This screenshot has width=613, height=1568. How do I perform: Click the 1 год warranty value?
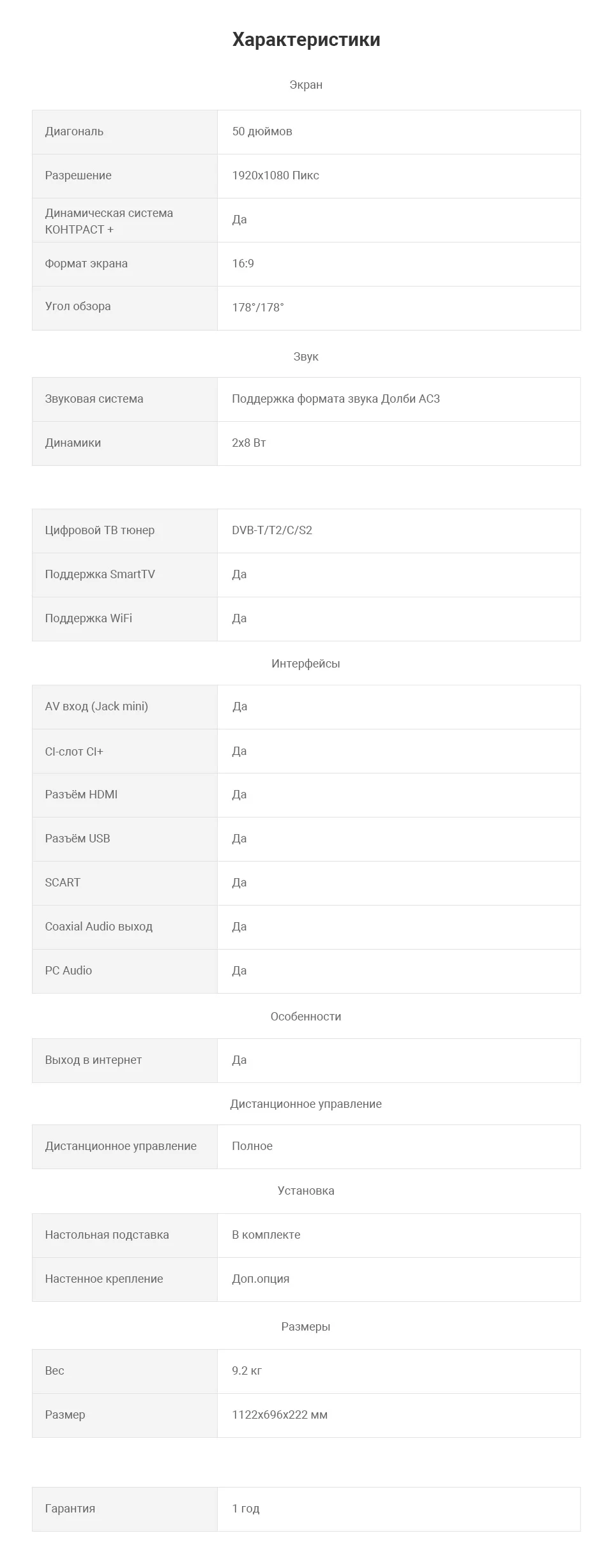(x=246, y=1509)
